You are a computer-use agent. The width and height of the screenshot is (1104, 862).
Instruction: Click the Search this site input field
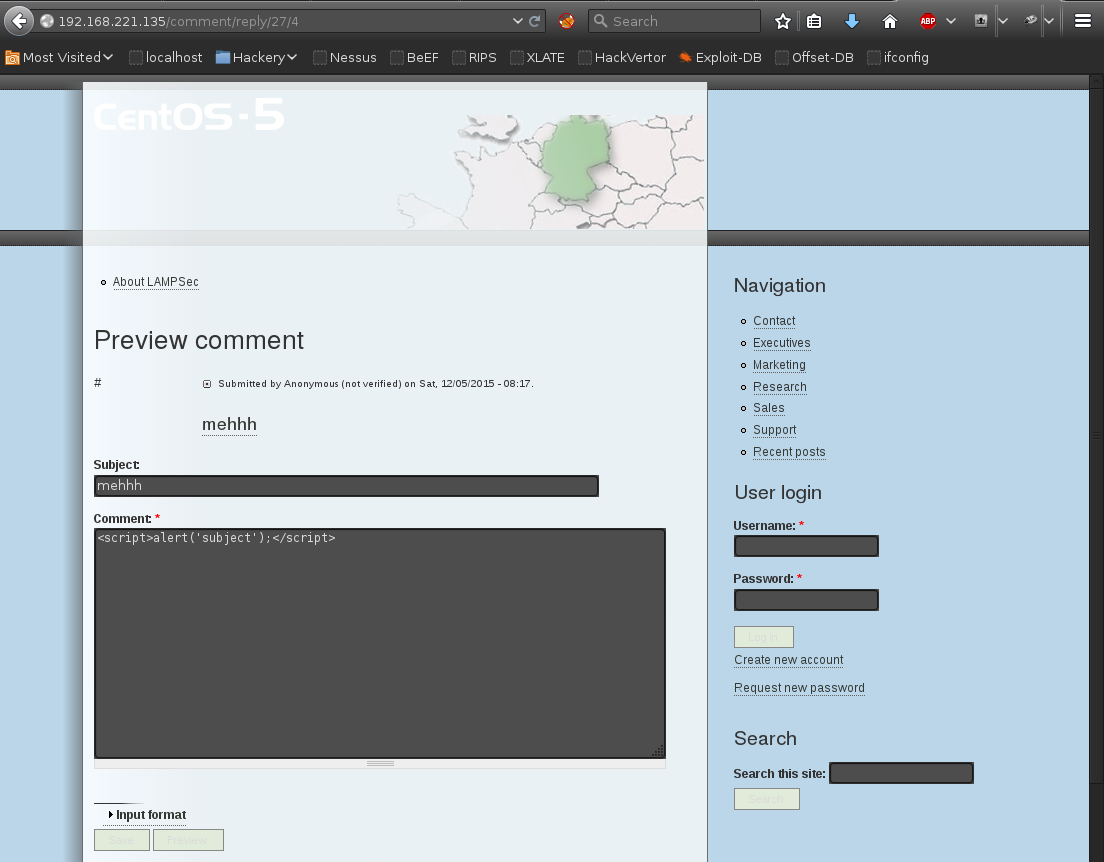click(900, 772)
